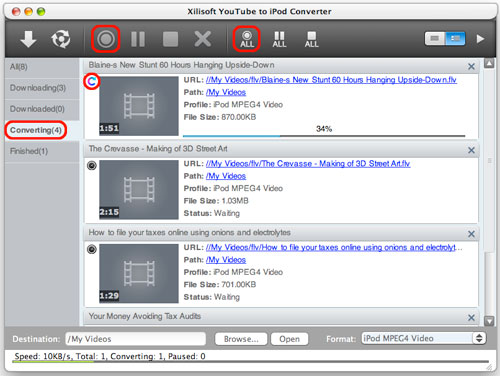The height and width of the screenshot is (376, 500).
Task: Click waiting status icon of taxes video
Action: [x=92, y=249]
